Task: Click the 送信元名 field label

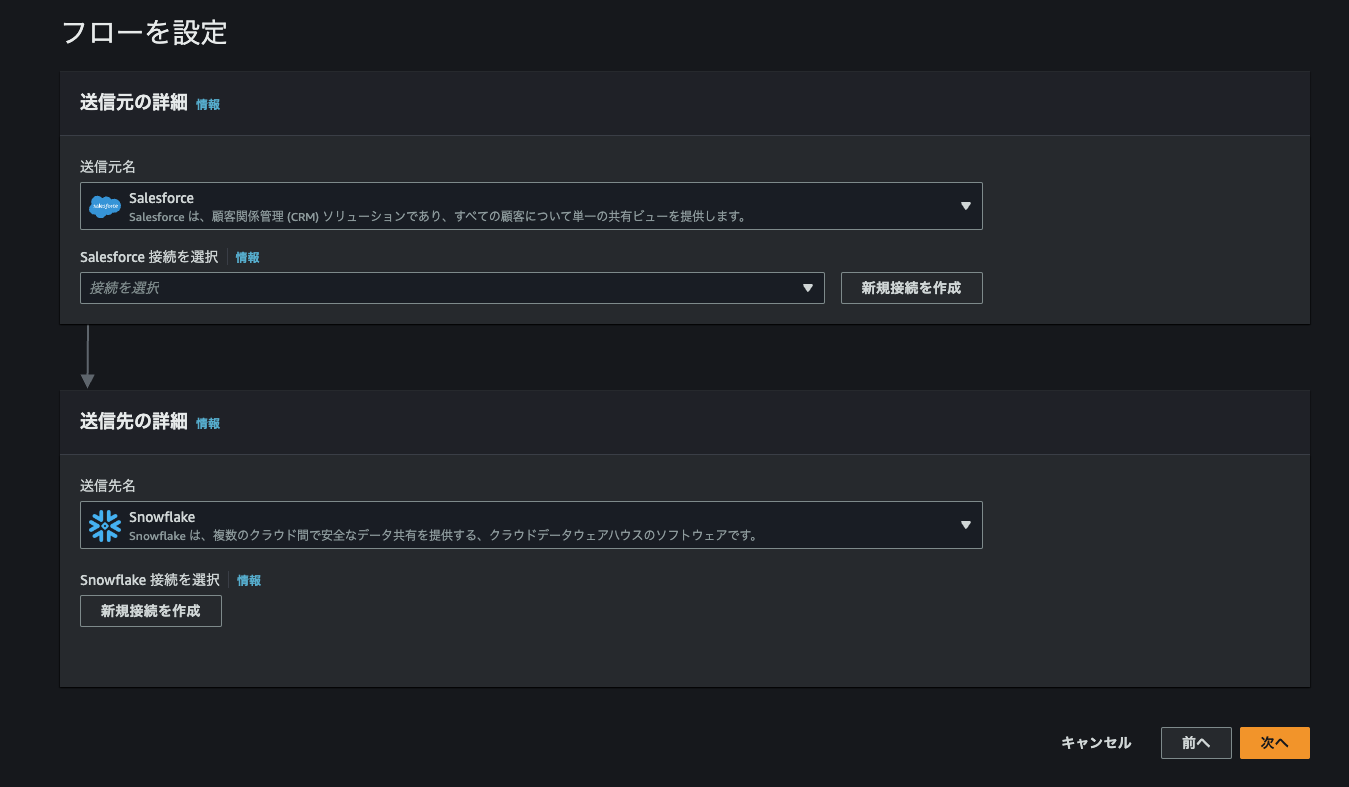Action: point(108,166)
